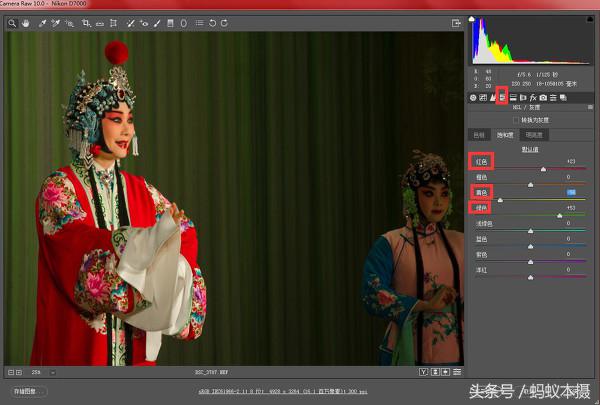The height and width of the screenshot is (405, 600).
Task: Open the Effects (fx) panel tab
Action: pos(533,98)
